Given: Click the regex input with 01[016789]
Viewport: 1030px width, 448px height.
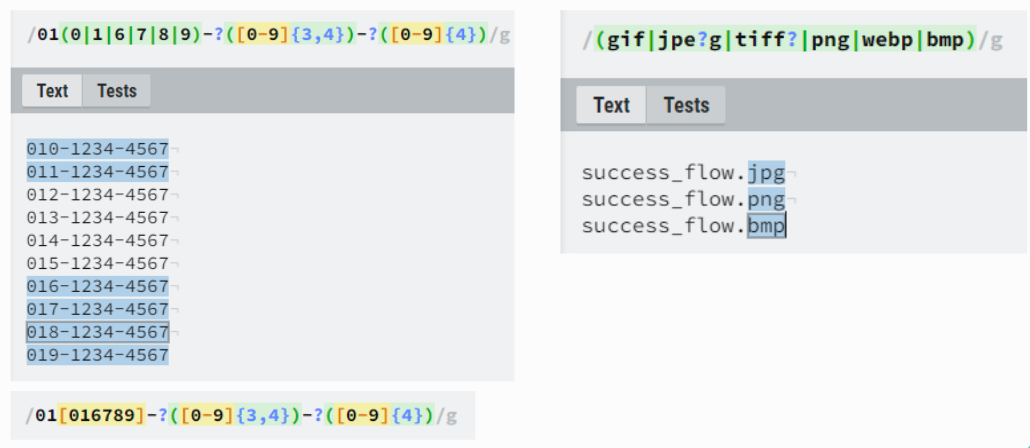Looking at the screenshot, I should coord(242,415).
